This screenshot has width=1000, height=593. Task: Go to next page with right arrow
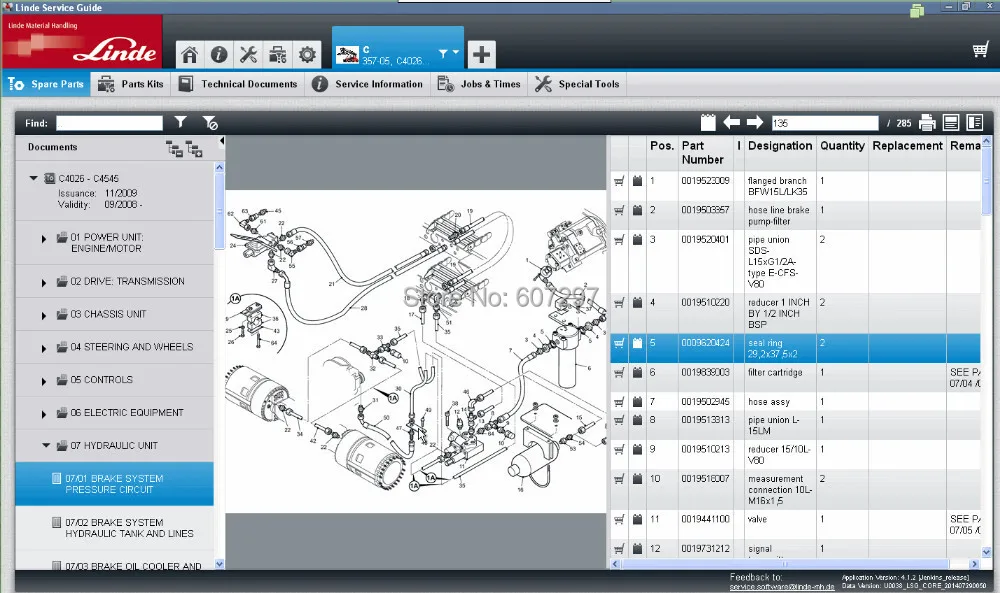coord(755,123)
